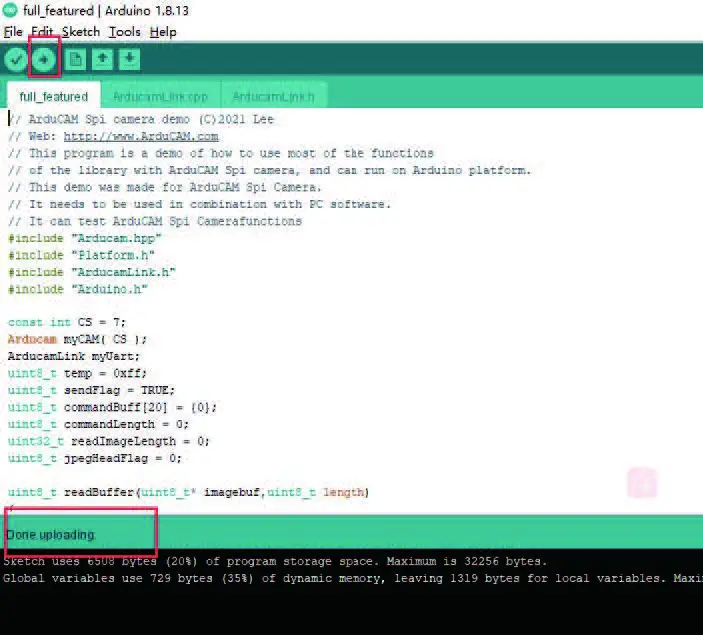Open a sketch with the Open icon
This screenshot has height=635, width=703.
(x=102, y=59)
